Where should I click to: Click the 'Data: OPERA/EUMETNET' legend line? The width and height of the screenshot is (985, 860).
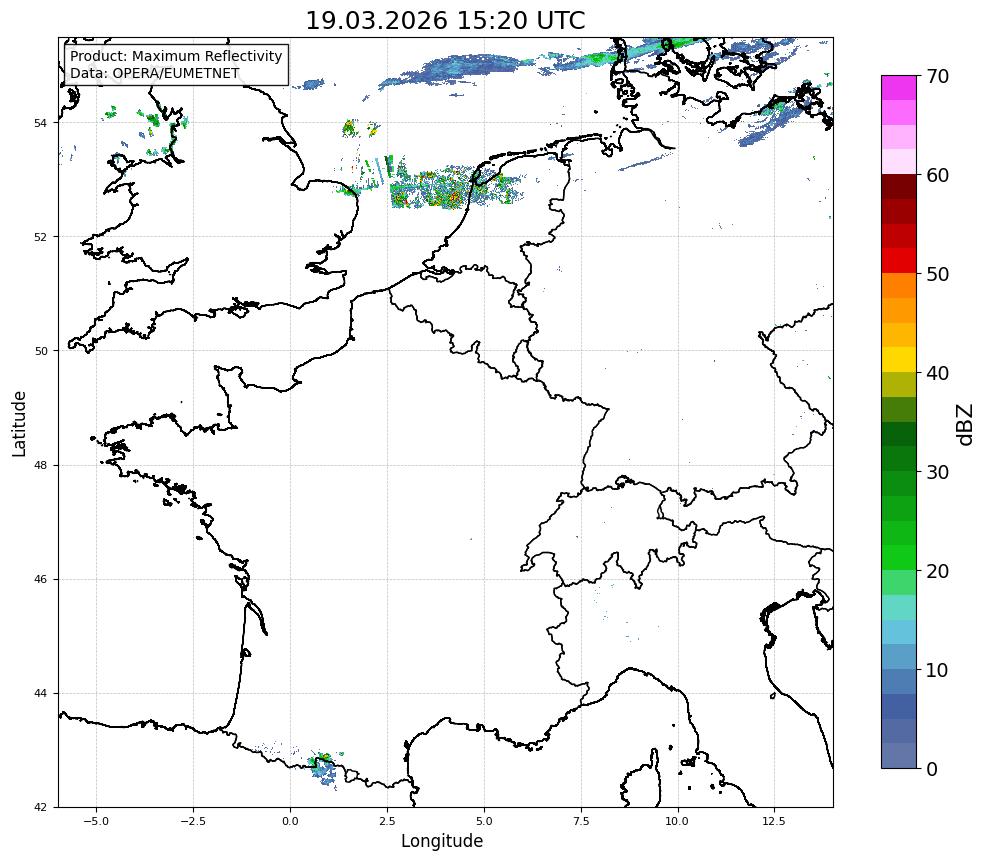click(x=155, y=73)
